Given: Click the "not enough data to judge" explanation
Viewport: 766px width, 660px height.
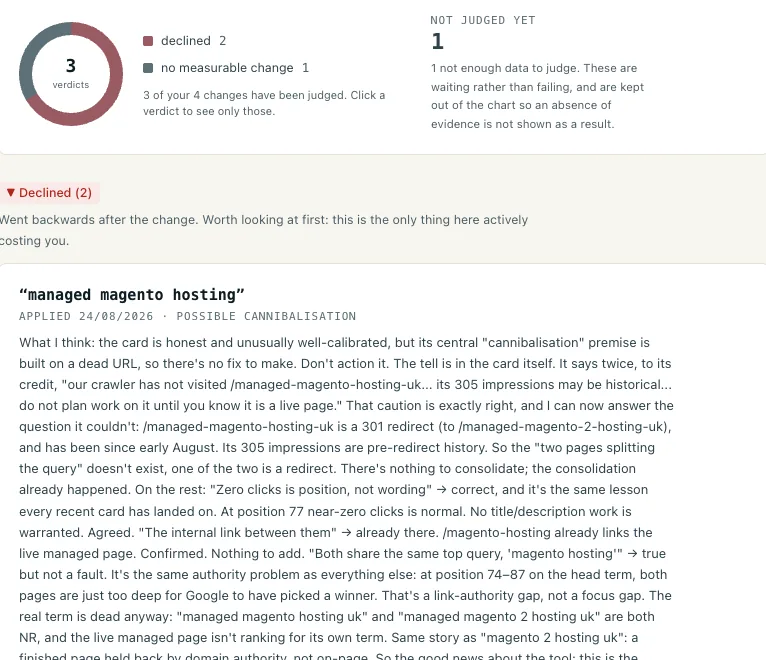Looking at the screenshot, I should coord(537,96).
